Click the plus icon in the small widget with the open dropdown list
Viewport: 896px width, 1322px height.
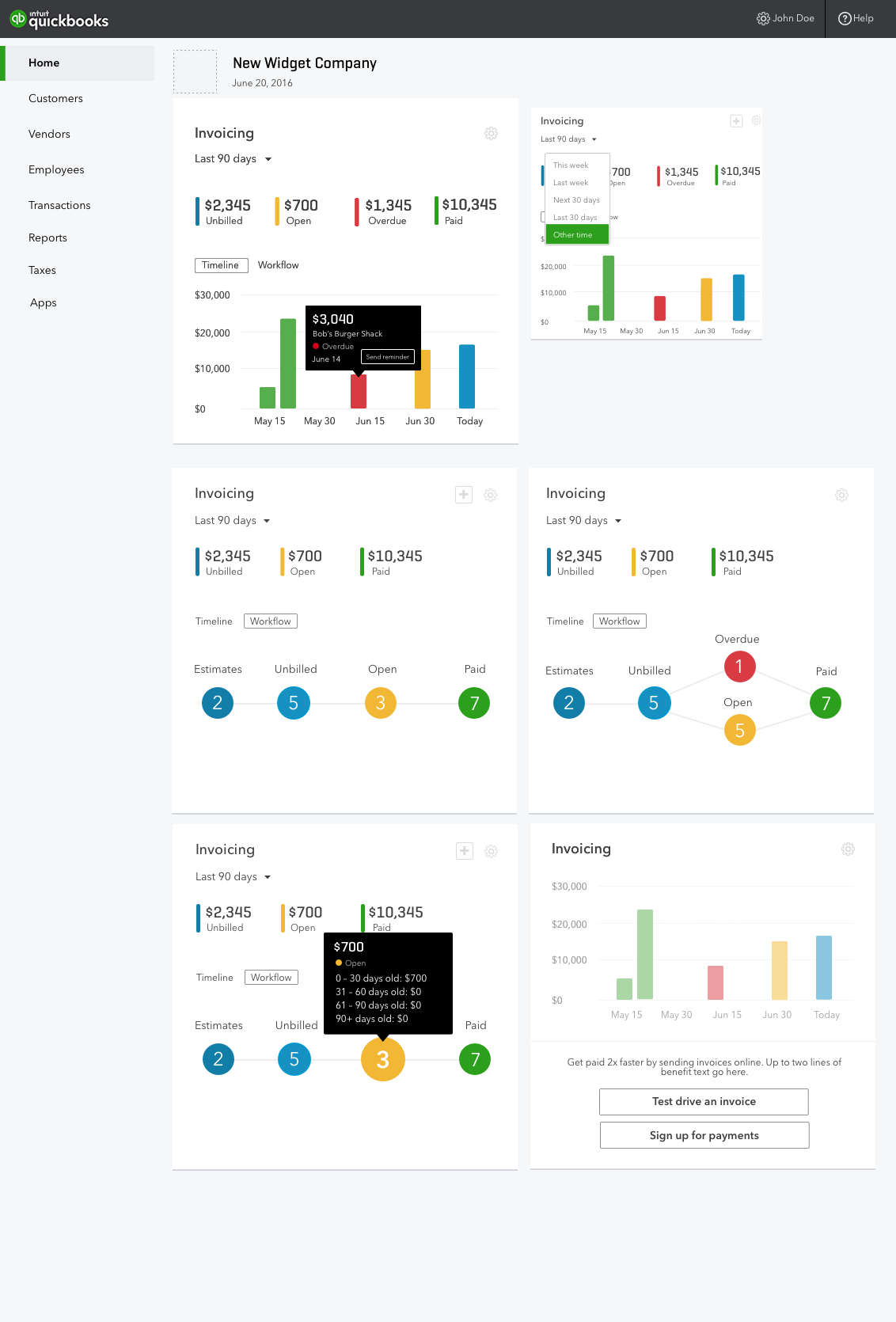(736, 121)
